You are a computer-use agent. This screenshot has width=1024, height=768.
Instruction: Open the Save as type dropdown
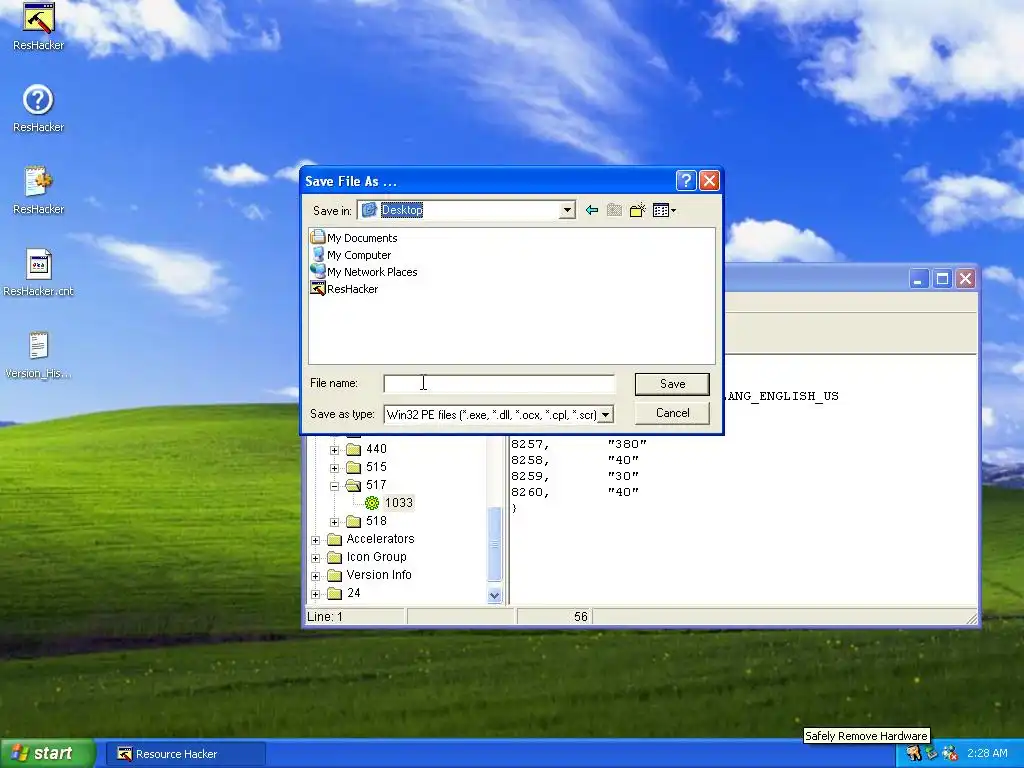[605, 415]
